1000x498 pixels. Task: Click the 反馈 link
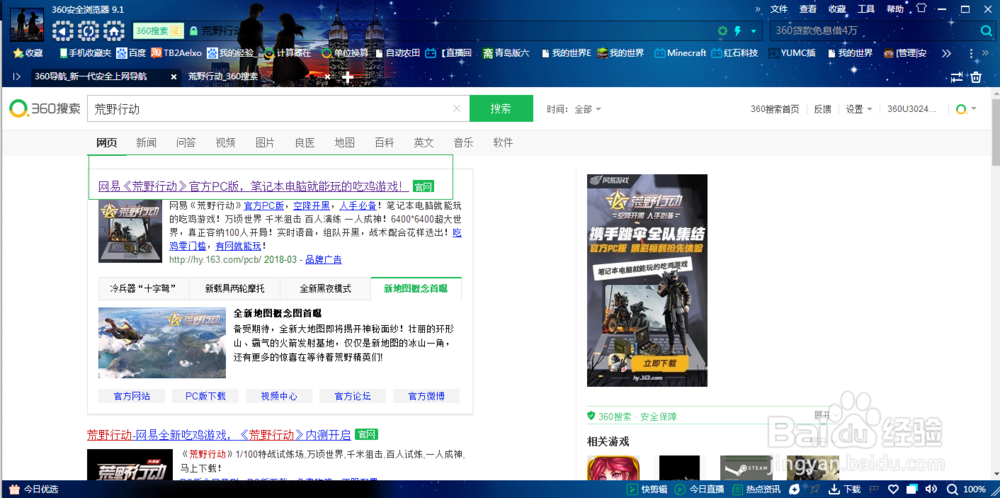(823, 109)
